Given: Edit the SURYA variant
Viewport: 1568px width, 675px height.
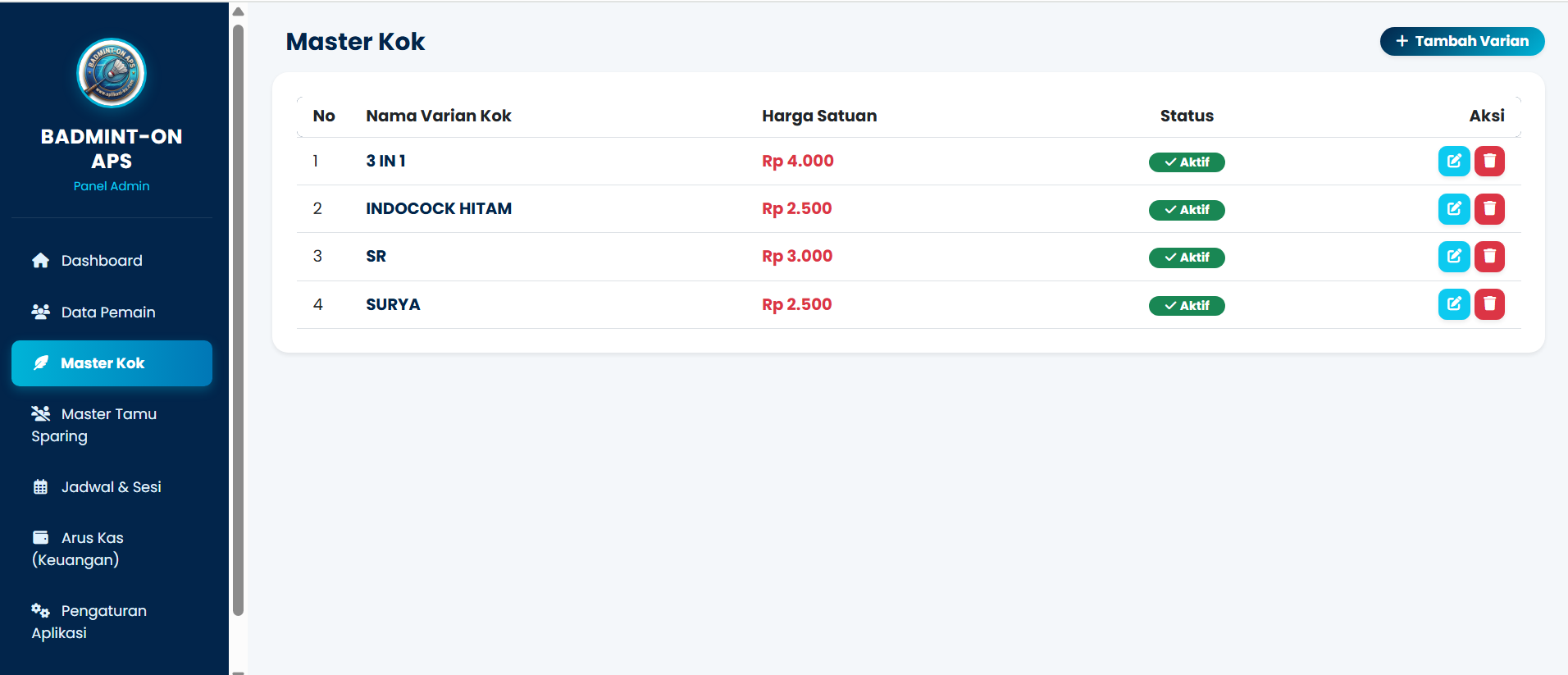Looking at the screenshot, I should click(1454, 304).
